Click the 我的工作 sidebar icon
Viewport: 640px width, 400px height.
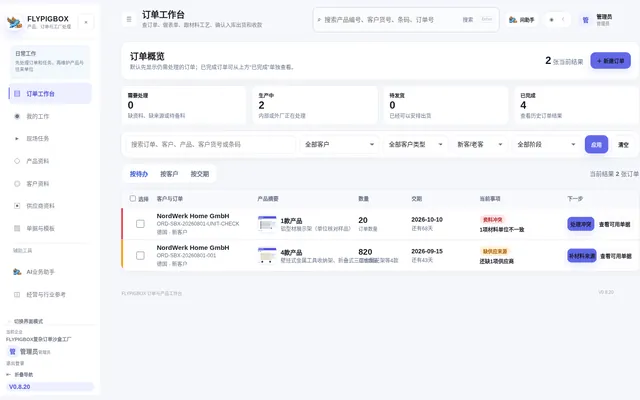pyautogui.click(x=17, y=116)
